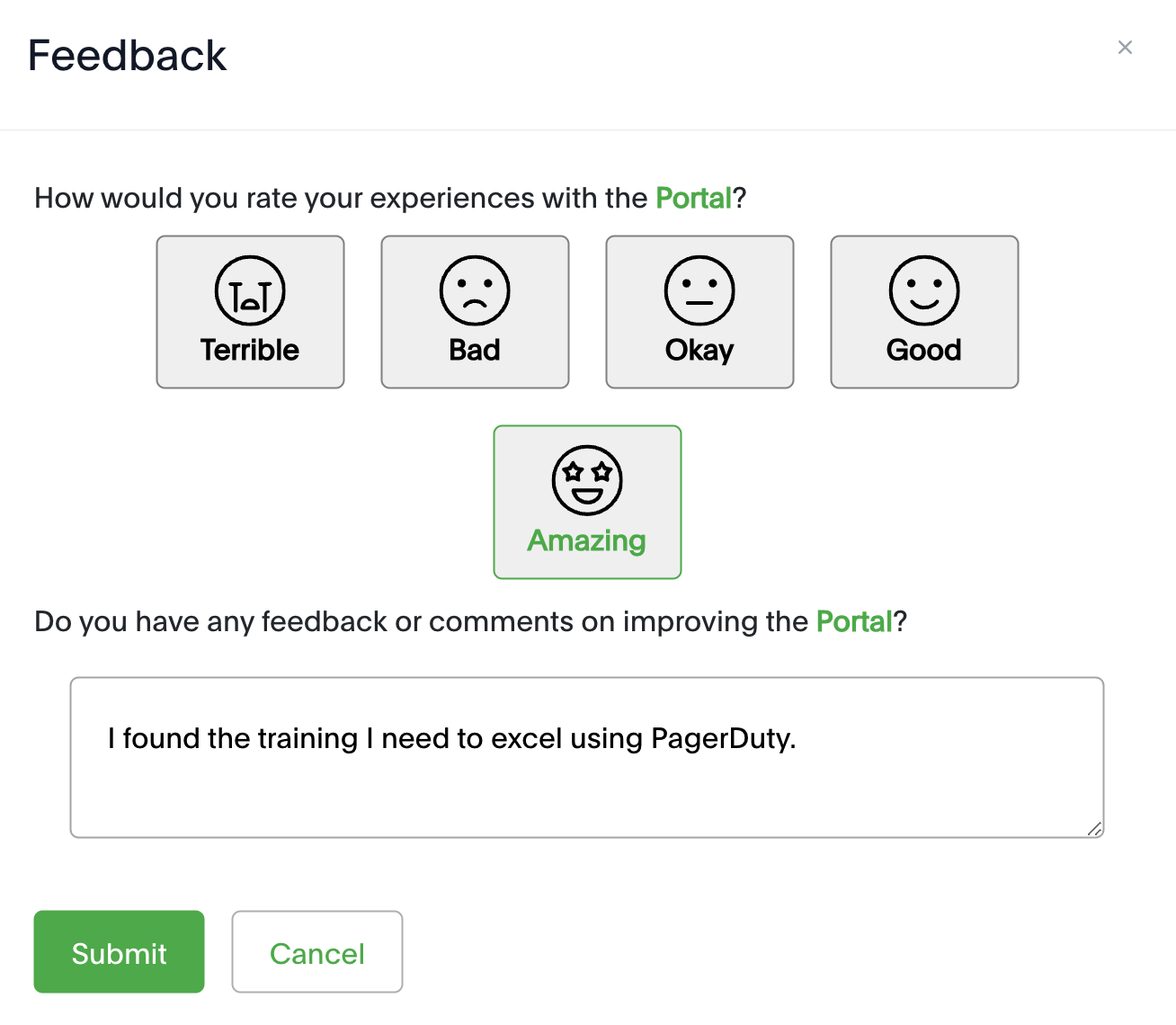Select the crying face Terrible icon
The image size is (1176, 1025).
(250, 290)
